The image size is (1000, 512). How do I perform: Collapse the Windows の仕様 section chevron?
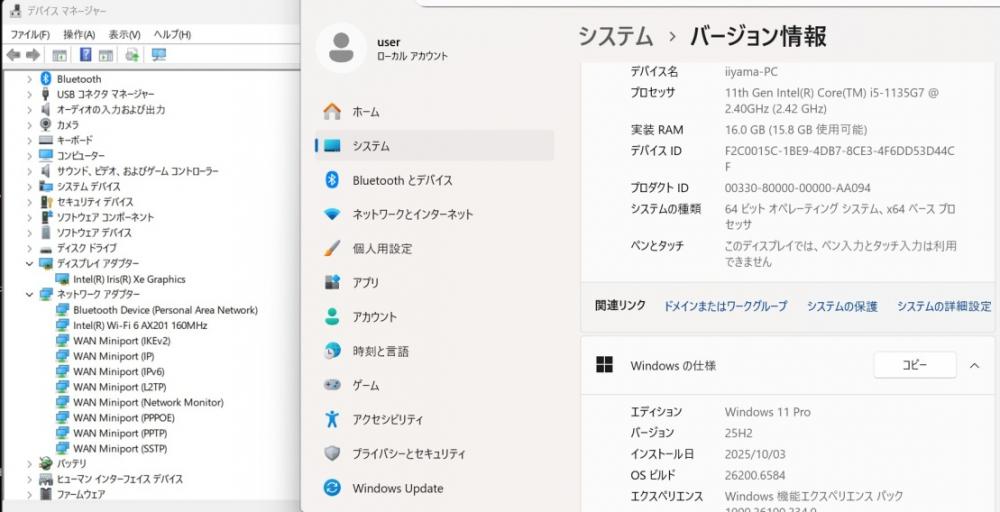[x=974, y=366]
